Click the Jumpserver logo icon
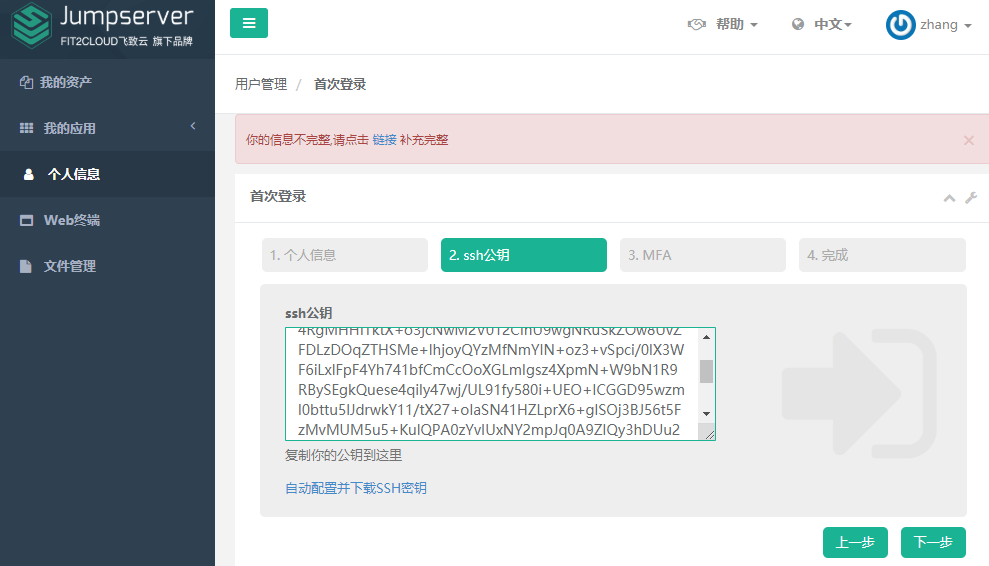Image resolution: width=989 pixels, height=566 pixels. pyautogui.click(x=30, y=27)
